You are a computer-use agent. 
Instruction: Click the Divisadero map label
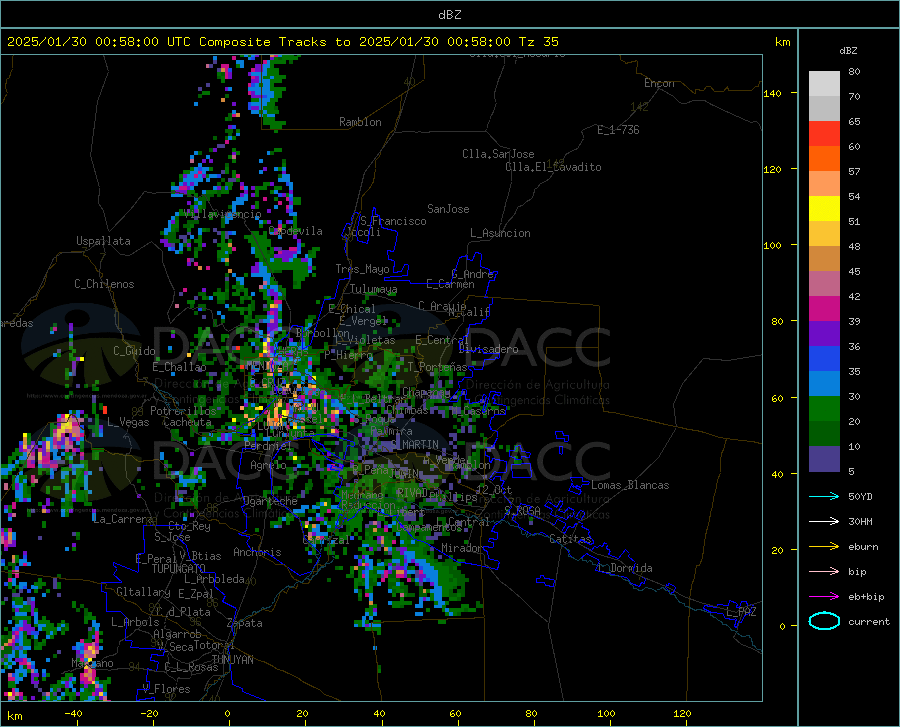coord(488,349)
